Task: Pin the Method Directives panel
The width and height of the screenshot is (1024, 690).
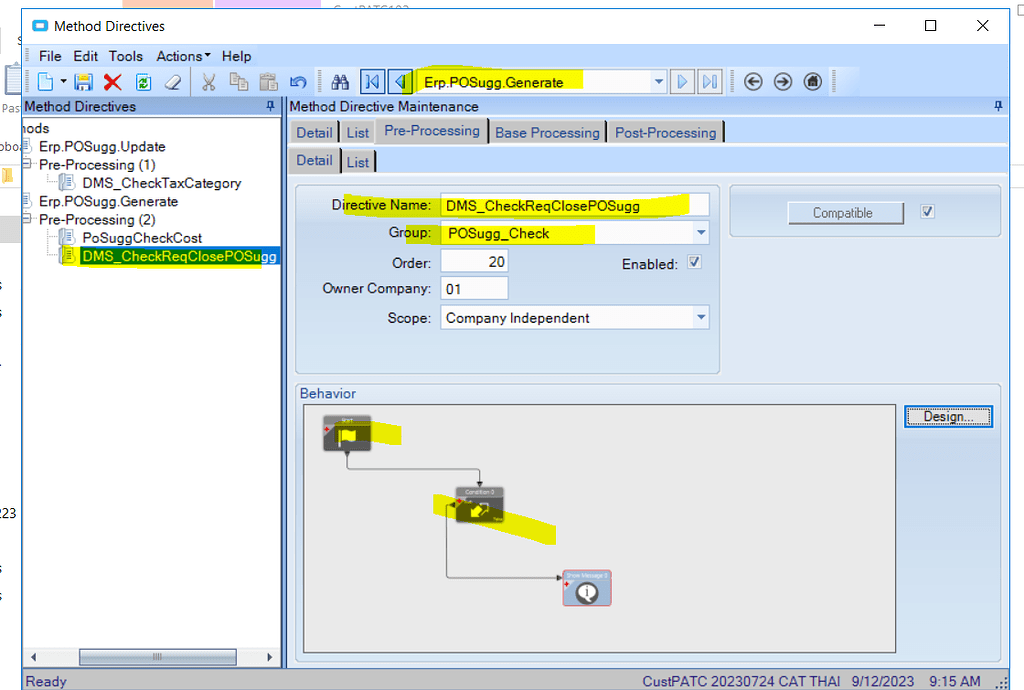Action: point(269,106)
